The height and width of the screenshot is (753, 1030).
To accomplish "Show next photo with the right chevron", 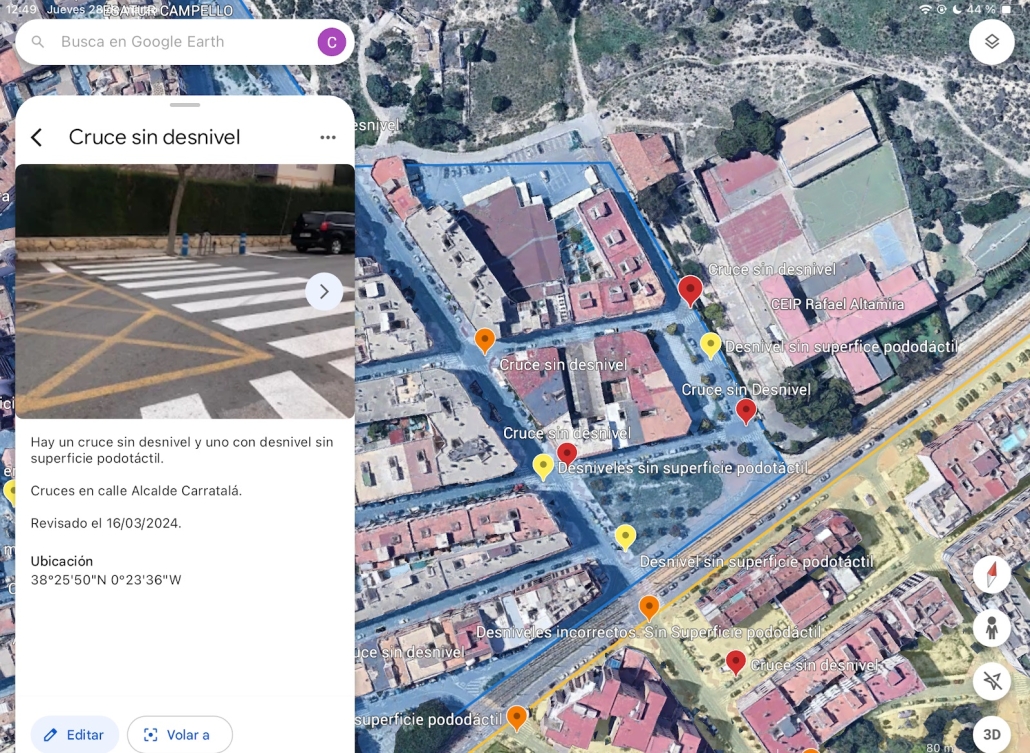I will tap(324, 291).
